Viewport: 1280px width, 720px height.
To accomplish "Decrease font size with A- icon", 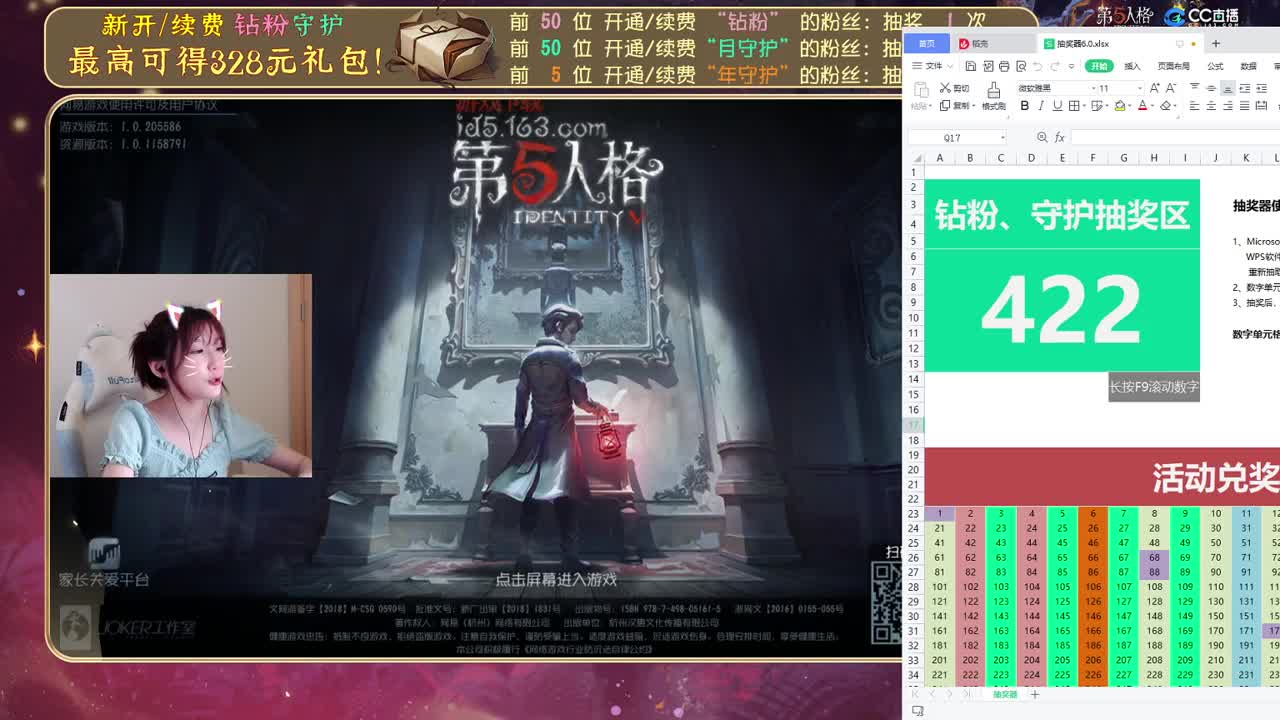I will 1171,88.
